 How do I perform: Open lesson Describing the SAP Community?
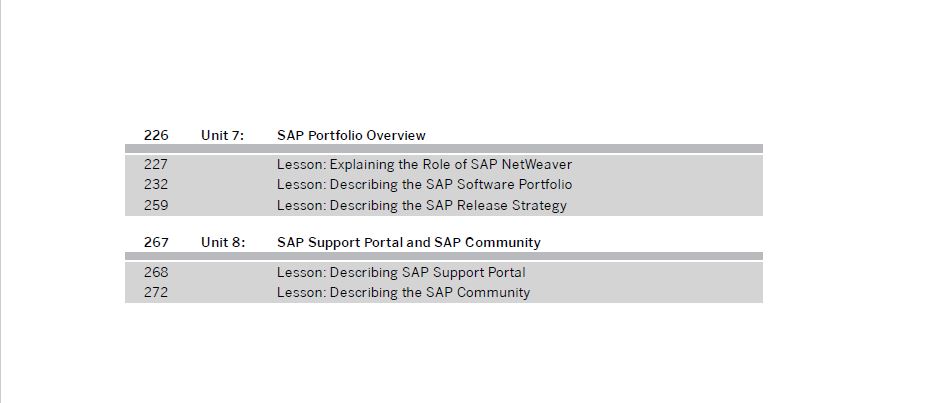pyautogui.click(x=403, y=292)
